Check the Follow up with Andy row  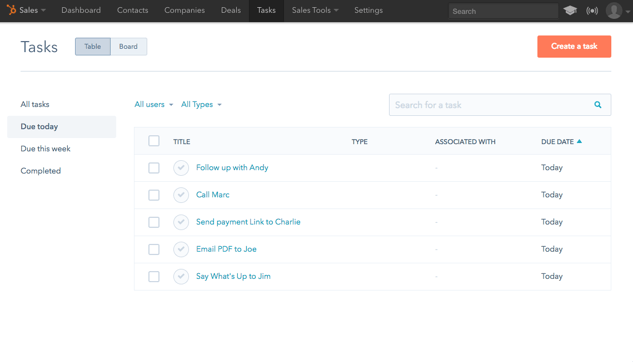154,168
